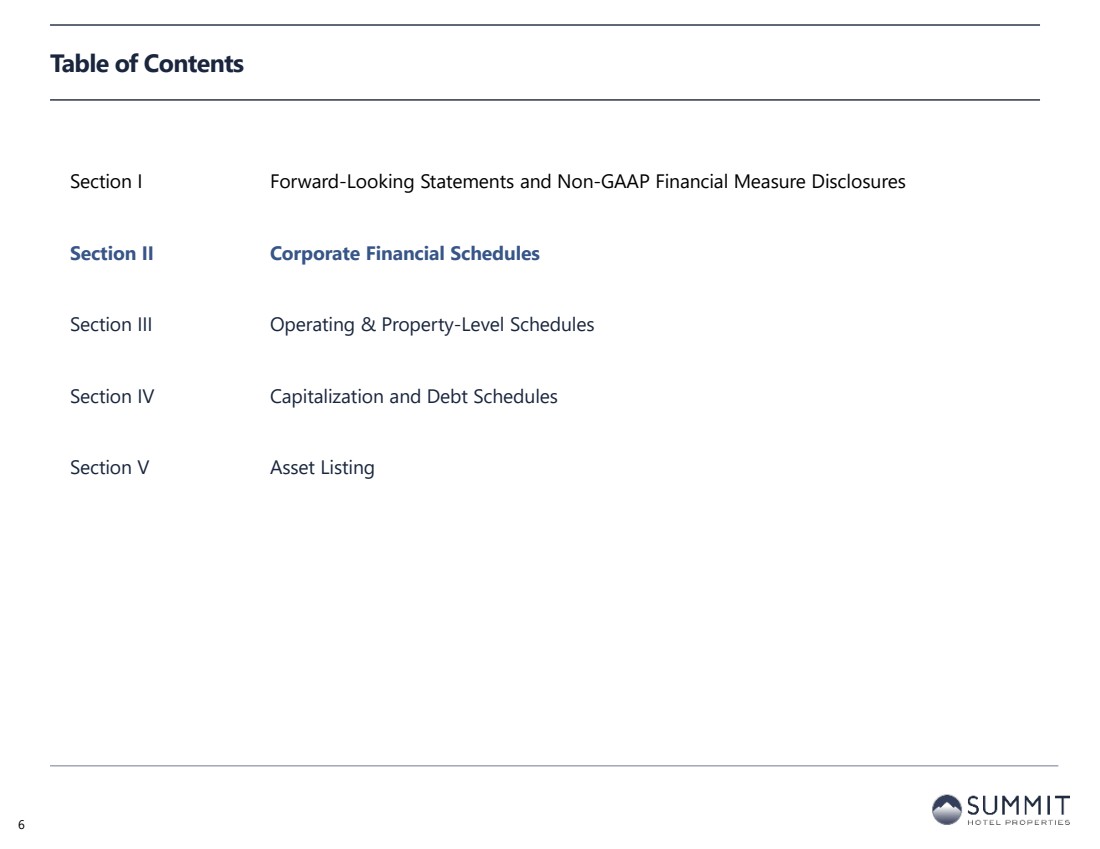1100x849 pixels.
Task: Click the SUMMIT wordmark text
Action: tap(1018, 805)
